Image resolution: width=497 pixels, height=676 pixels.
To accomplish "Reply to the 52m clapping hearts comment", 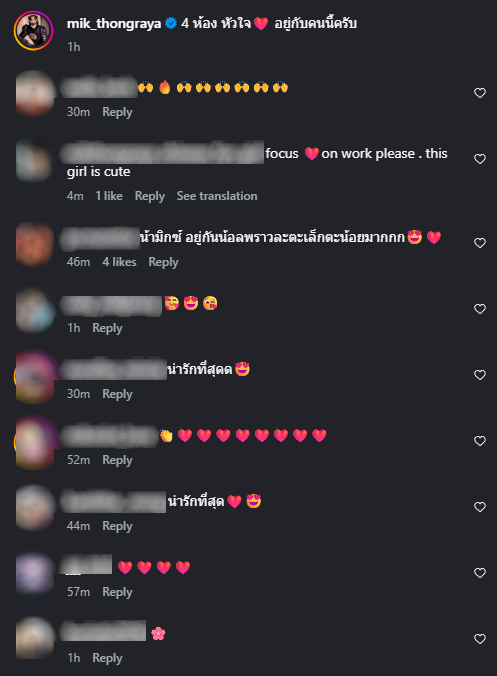I will (x=117, y=460).
